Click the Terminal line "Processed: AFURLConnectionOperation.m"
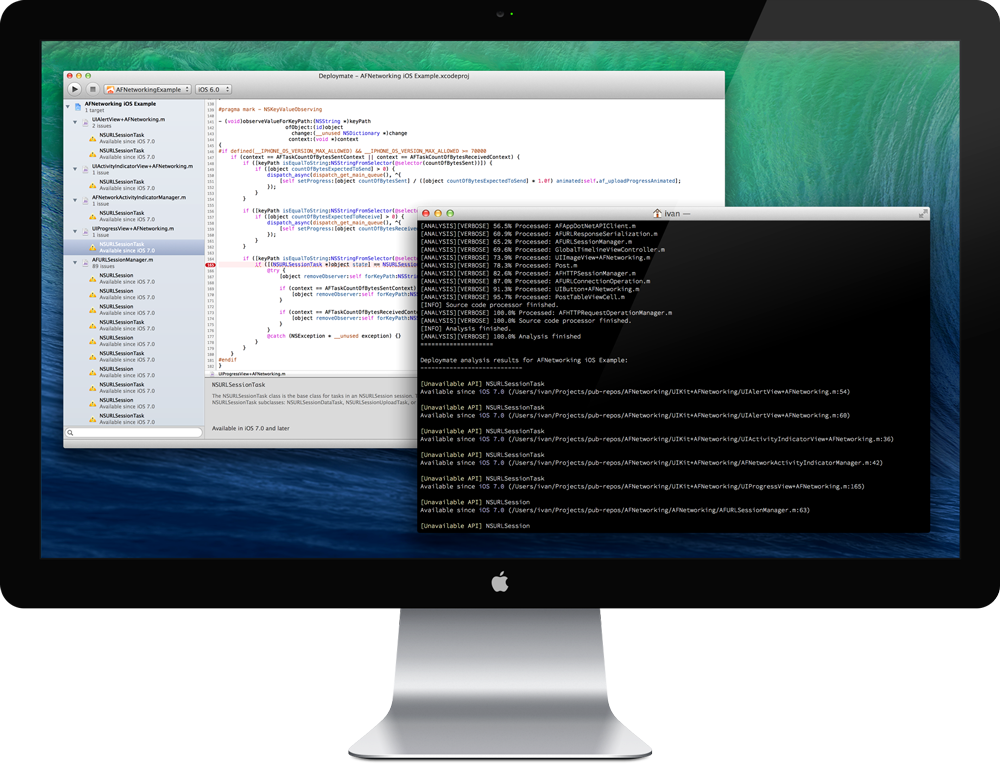This screenshot has height=764, width=1000. 535,281
